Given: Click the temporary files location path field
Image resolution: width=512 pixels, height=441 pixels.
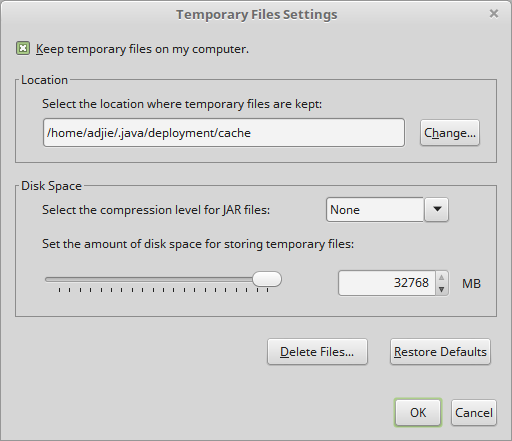Looking at the screenshot, I should point(224,133).
